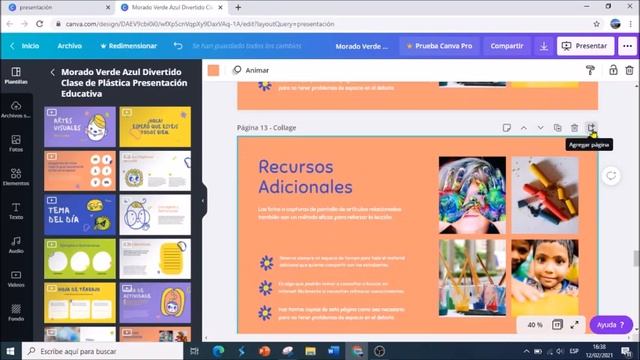Open Microsoft Edge from the taskbar
The width and height of the screenshot is (640, 360).
[x=218, y=351]
